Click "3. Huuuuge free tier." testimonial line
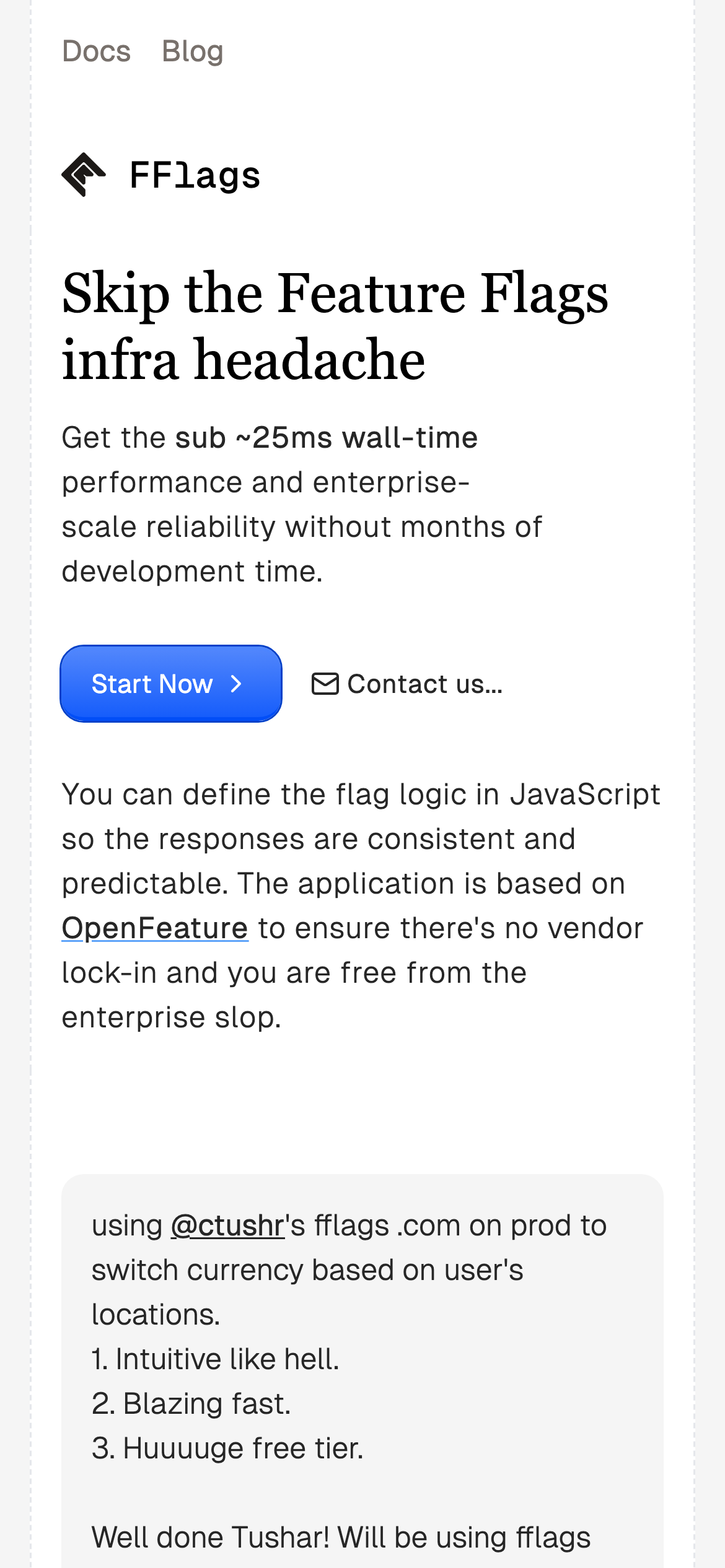Screen dimensions: 725x1568 click(227, 1448)
